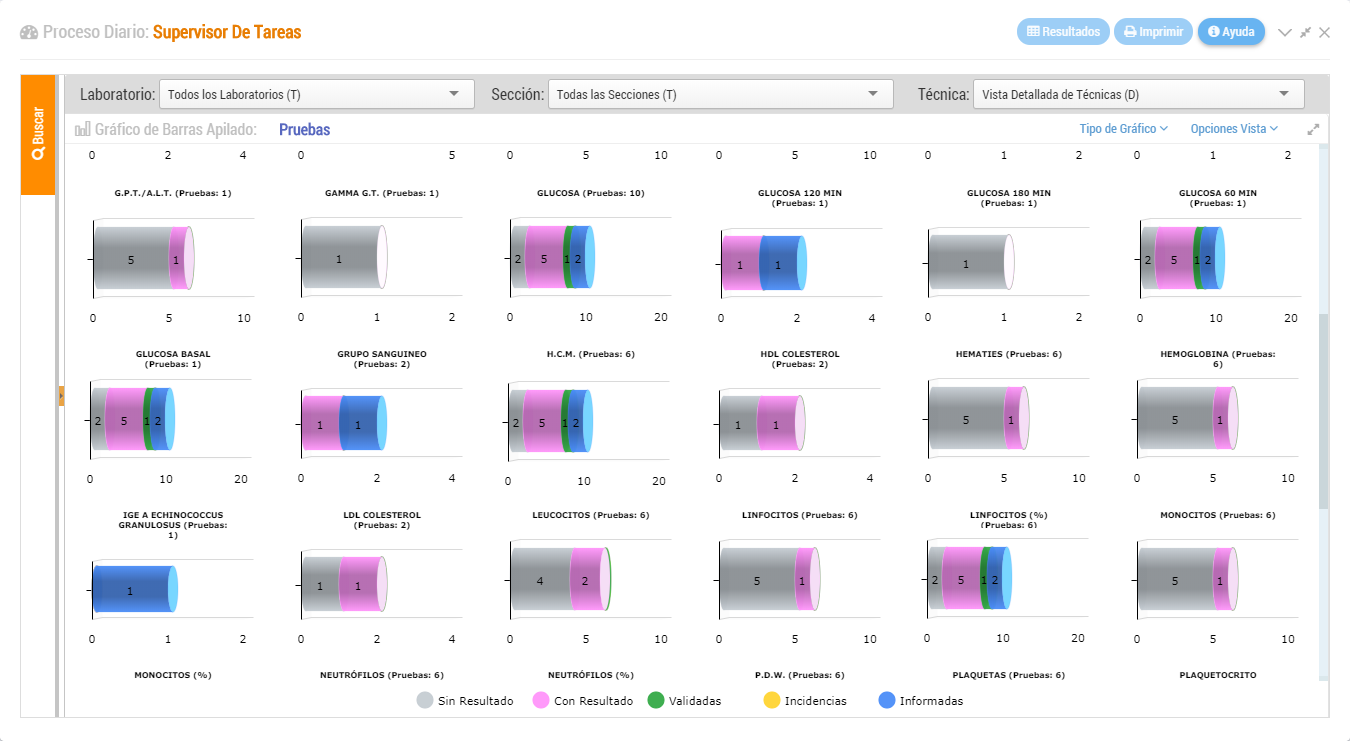1350x741 pixels.
Task: Toggle Con Resultado legend series
Action: [583, 701]
